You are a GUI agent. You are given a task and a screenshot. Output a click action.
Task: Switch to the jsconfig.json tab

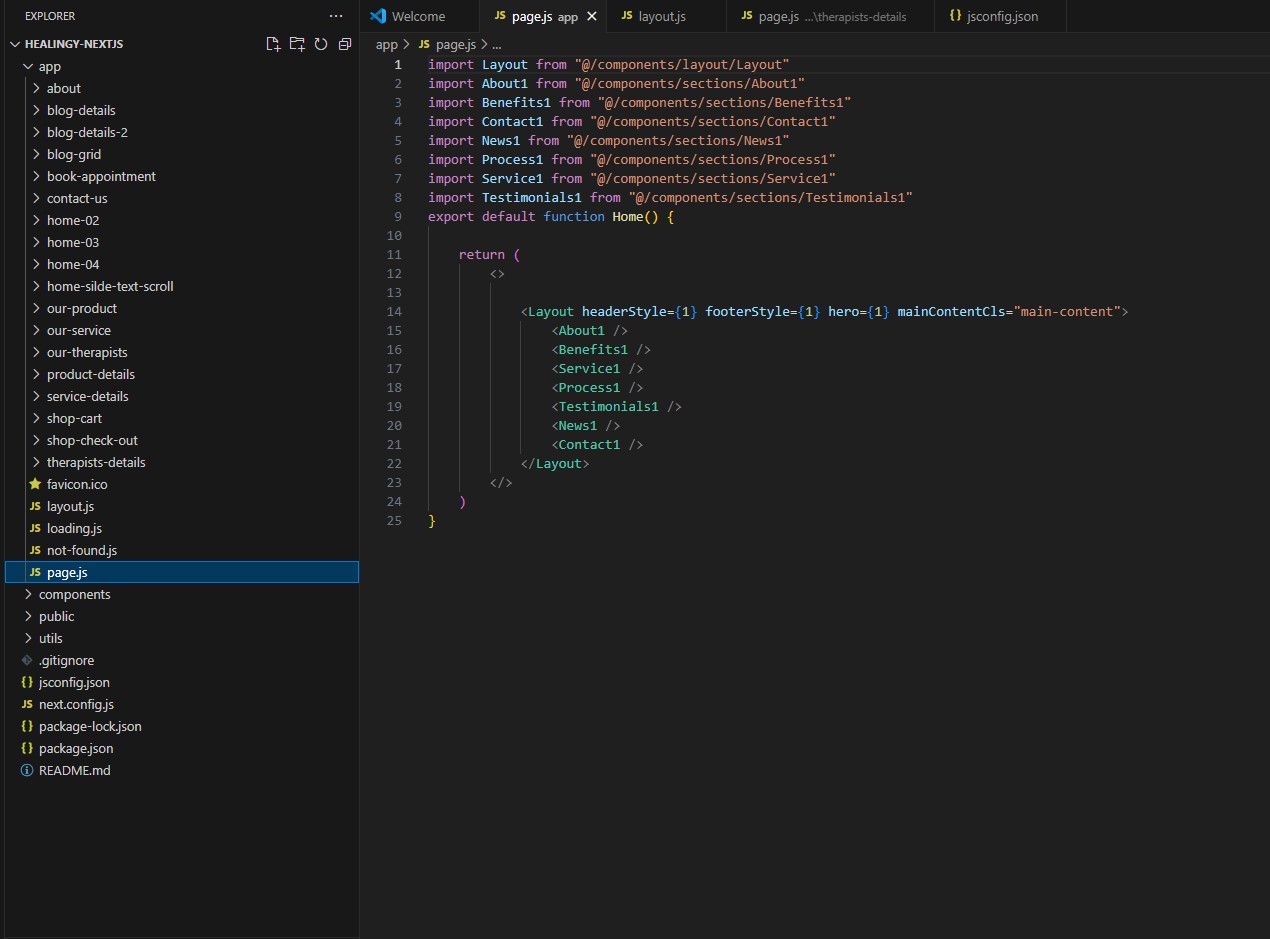1000,16
